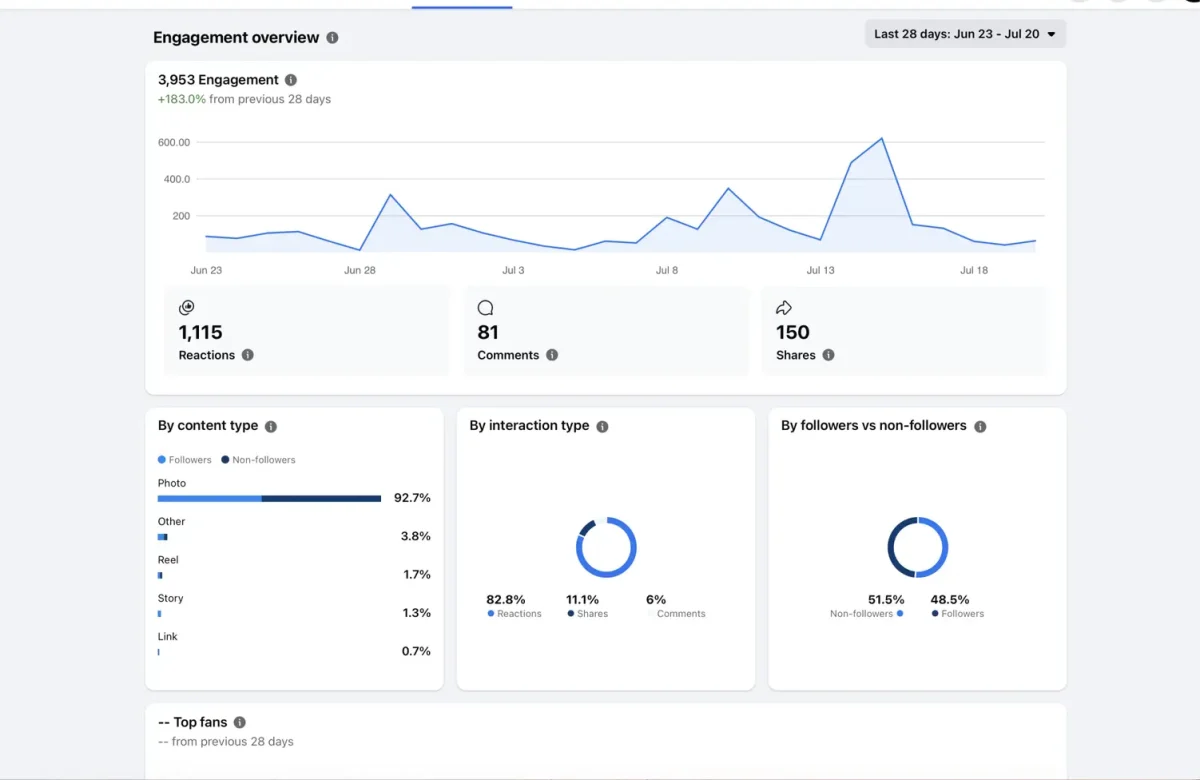Screen dimensions: 1200x780
Task: Click the 1.3% Story percentage
Action: pyautogui.click(x=416, y=613)
